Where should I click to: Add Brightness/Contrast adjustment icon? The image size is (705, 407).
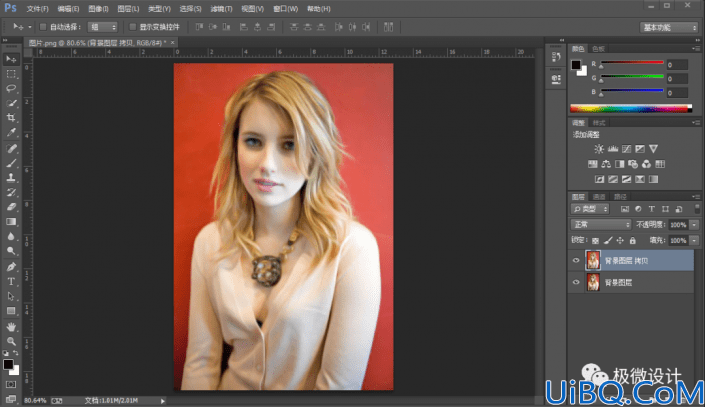599,149
